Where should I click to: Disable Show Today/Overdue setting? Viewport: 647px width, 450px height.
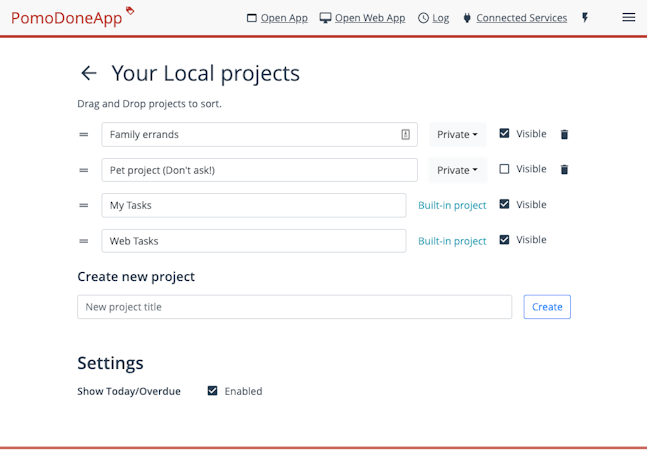(212, 391)
